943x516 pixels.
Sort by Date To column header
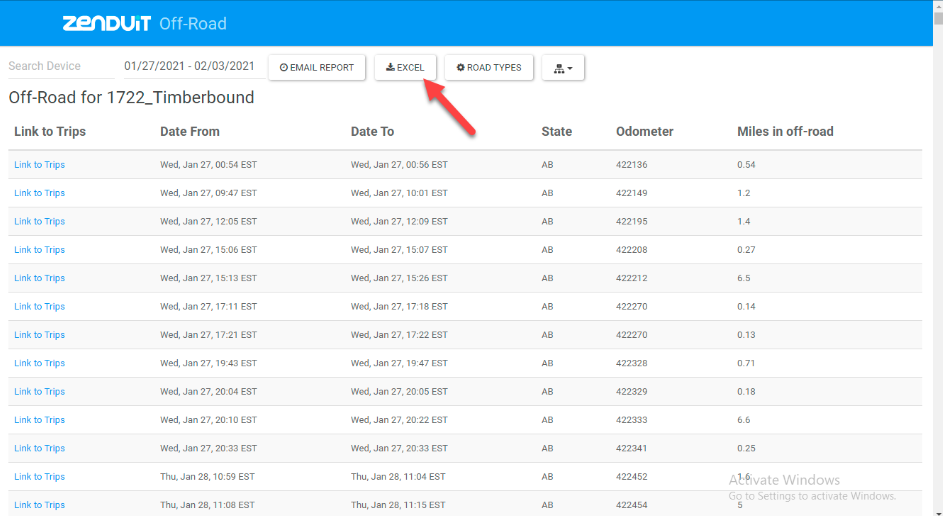pos(372,132)
